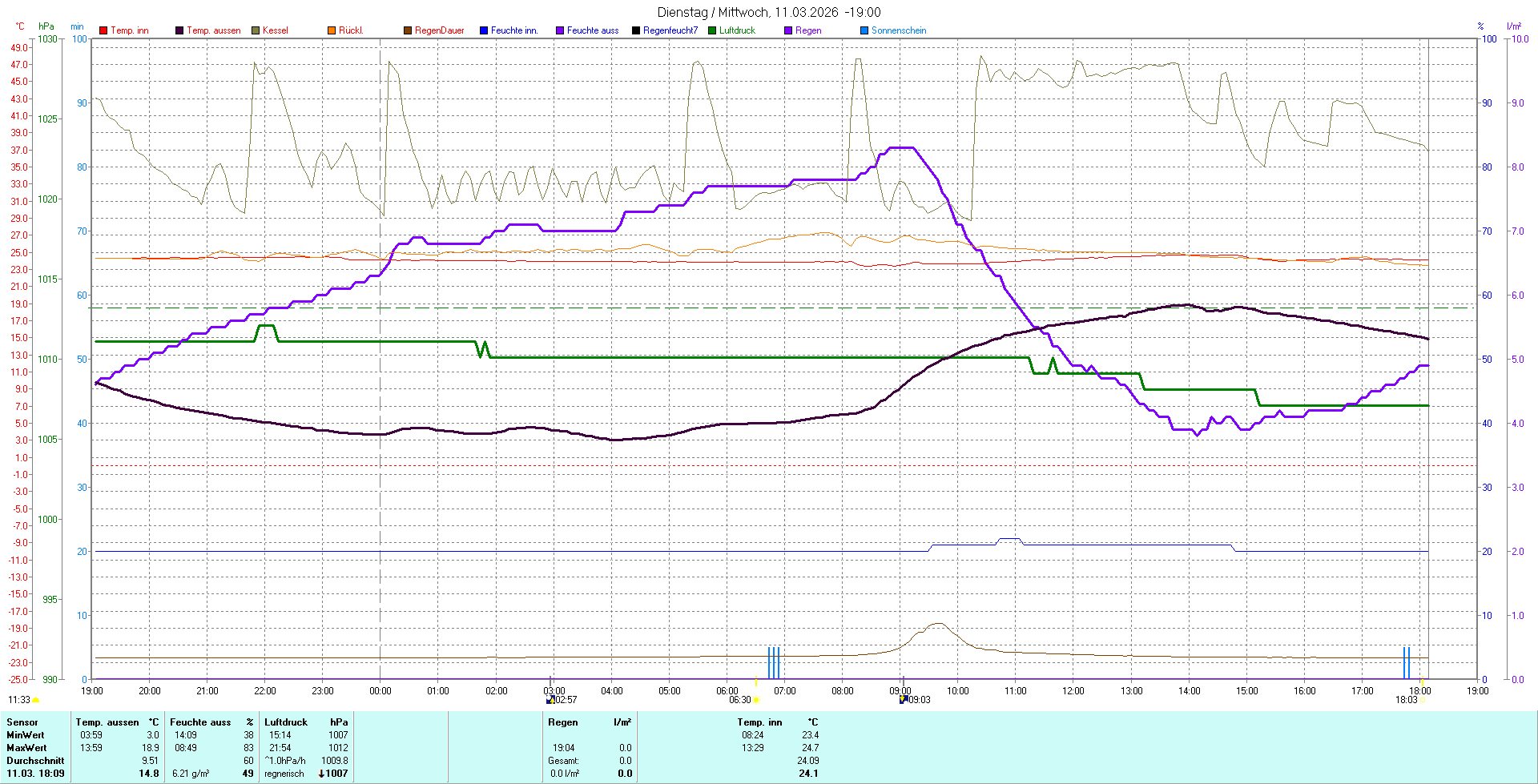Click the olive Kessel legend square
The width and height of the screenshot is (1538, 784).
pos(256,30)
